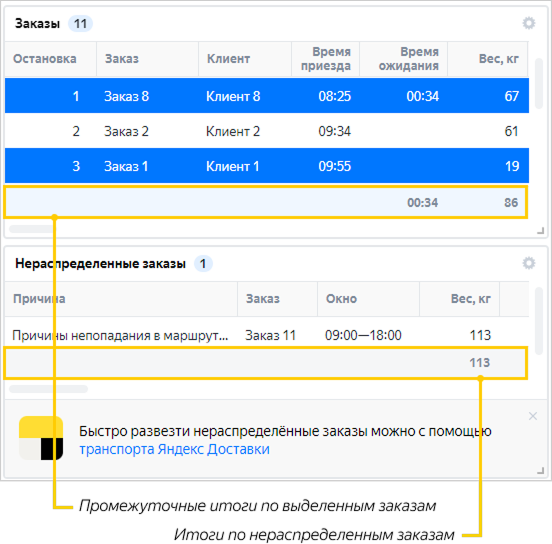552x544 pixels.
Task: Click horizontal scrollbar under Заказы table
Action: [x=32, y=229]
